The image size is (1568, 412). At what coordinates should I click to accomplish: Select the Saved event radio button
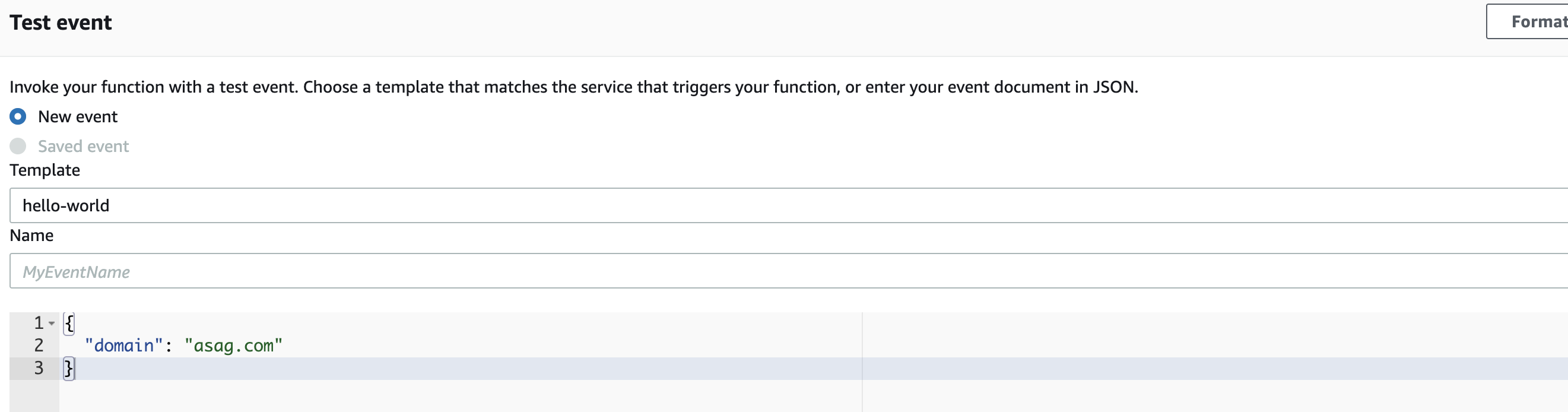(x=18, y=146)
